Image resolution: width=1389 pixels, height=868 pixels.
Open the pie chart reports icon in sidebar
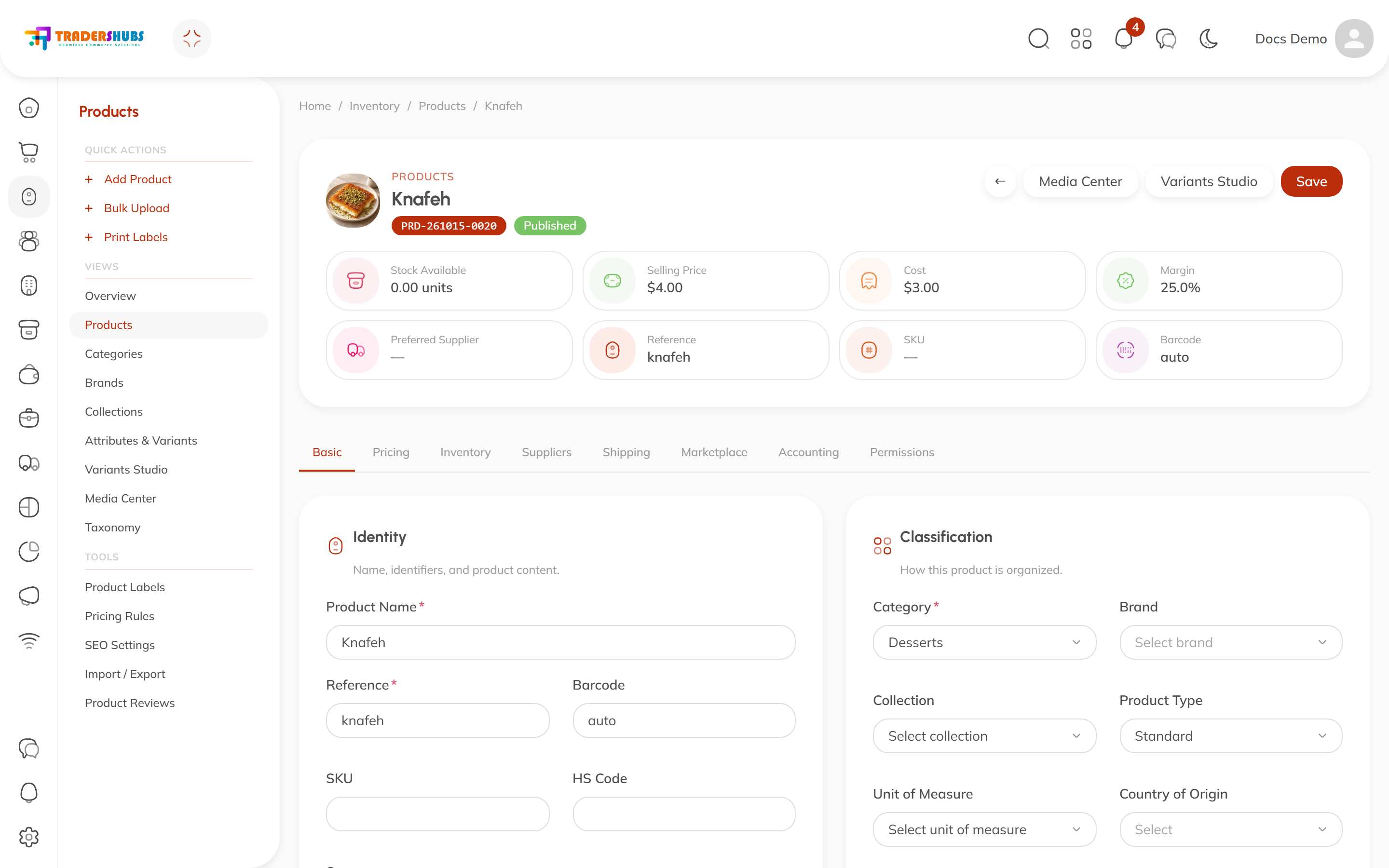(x=29, y=552)
